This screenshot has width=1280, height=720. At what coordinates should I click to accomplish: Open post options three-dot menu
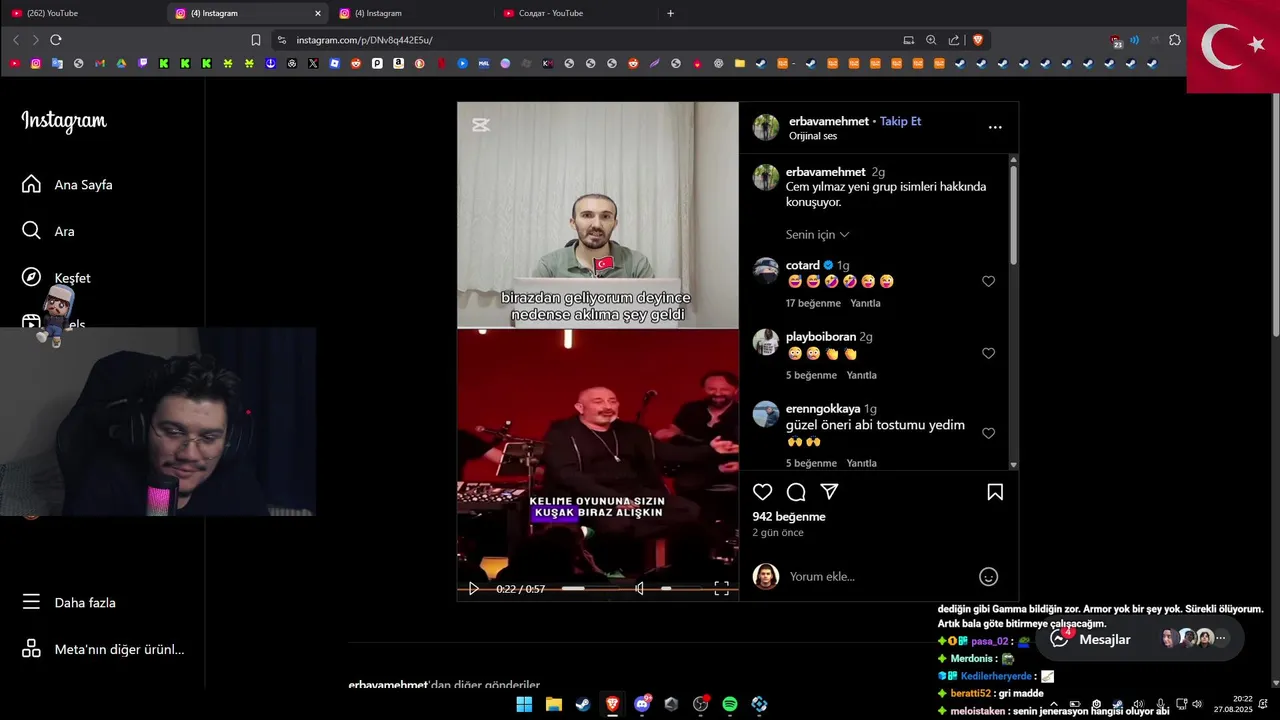pyautogui.click(x=995, y=127)
